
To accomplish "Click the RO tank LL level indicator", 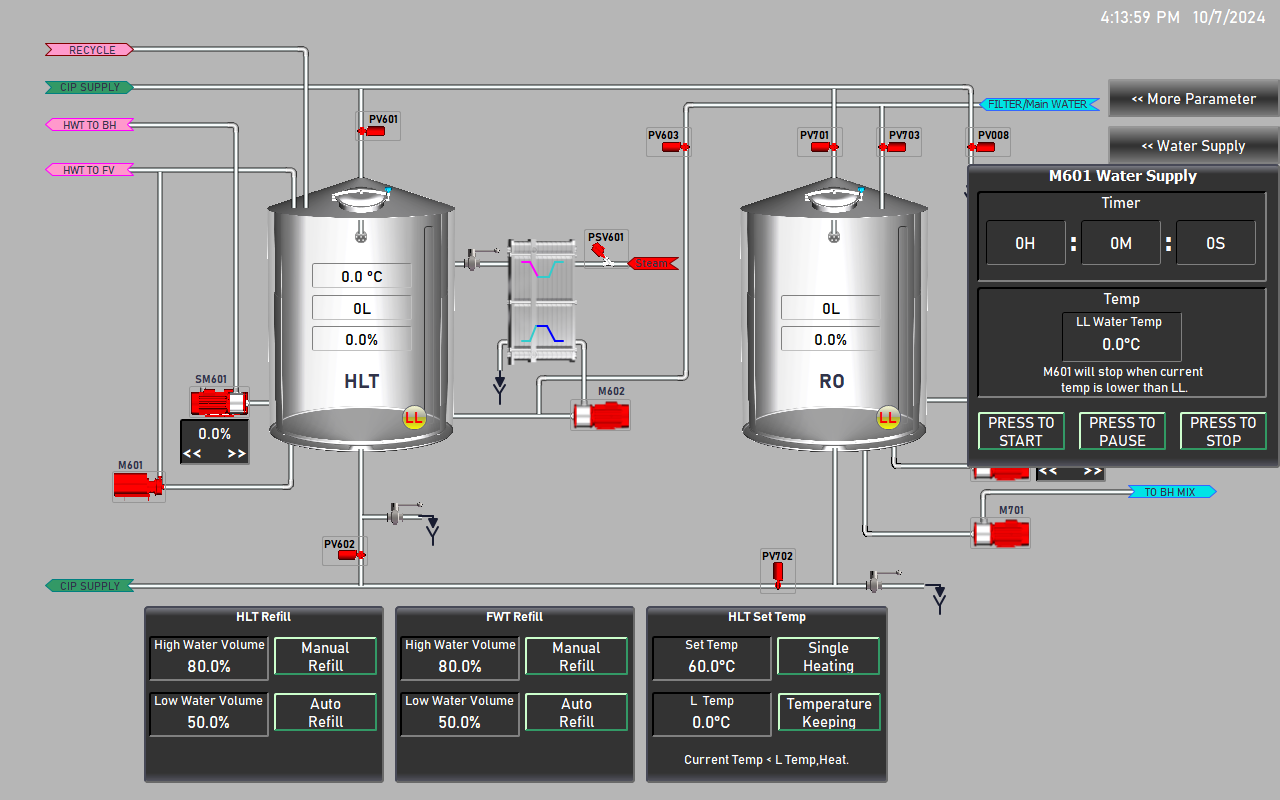I will pos(887,418).
